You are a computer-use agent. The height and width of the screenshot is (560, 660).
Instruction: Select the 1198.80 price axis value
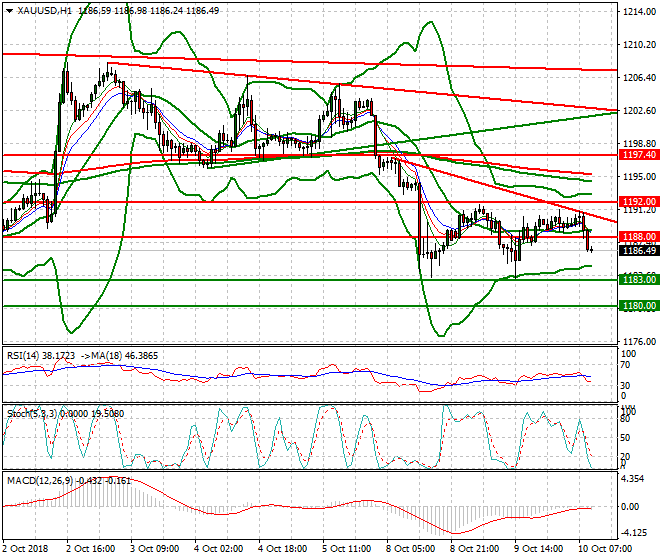[x=639, y=144]
